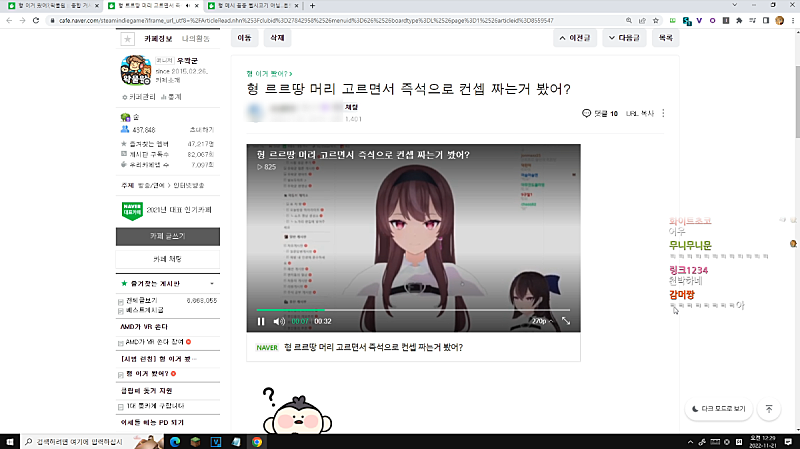Open the Chrome extensions puzzle icon
Screen dimensions: 800x449
(x=739, y=20)
